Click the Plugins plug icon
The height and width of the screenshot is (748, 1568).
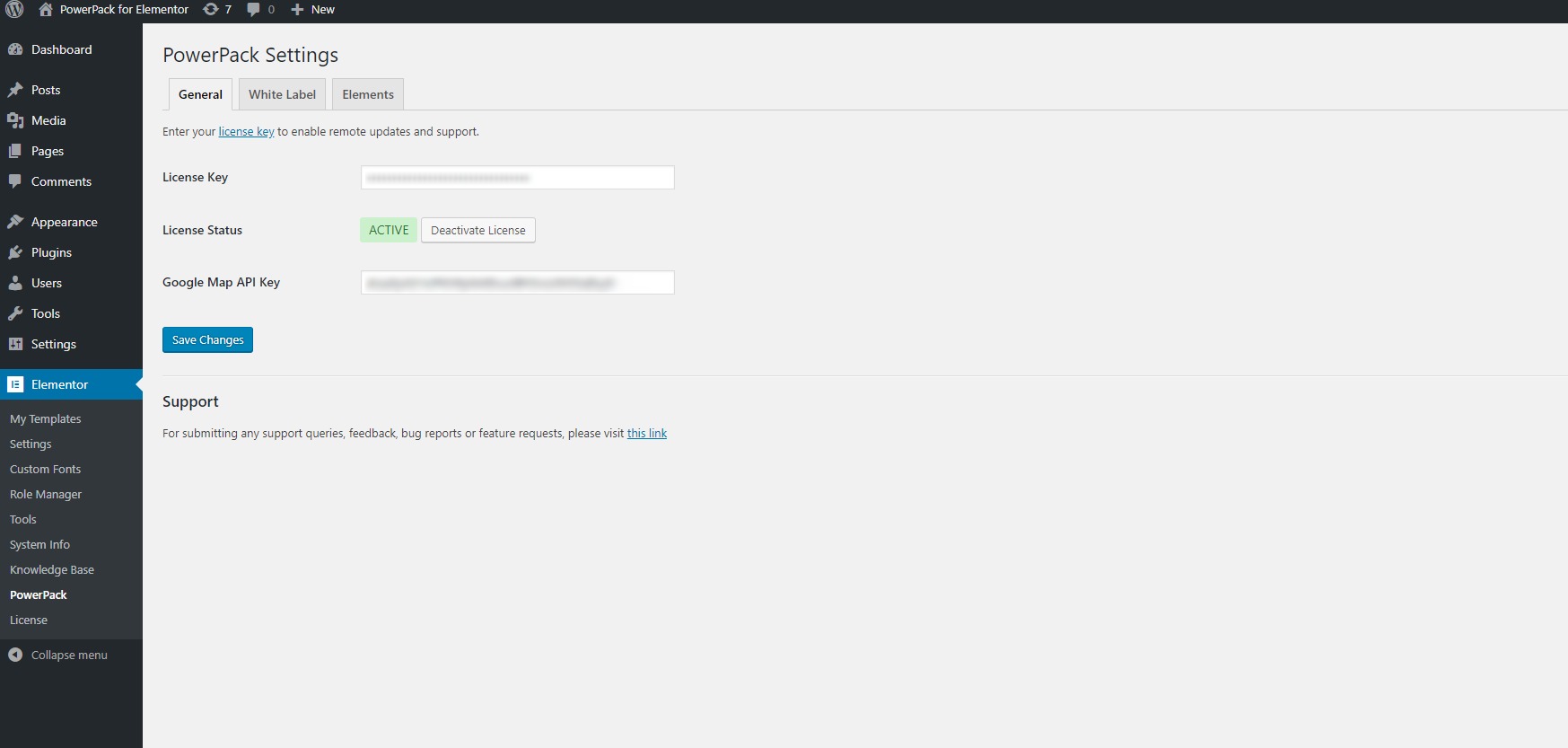click(15, 252)
